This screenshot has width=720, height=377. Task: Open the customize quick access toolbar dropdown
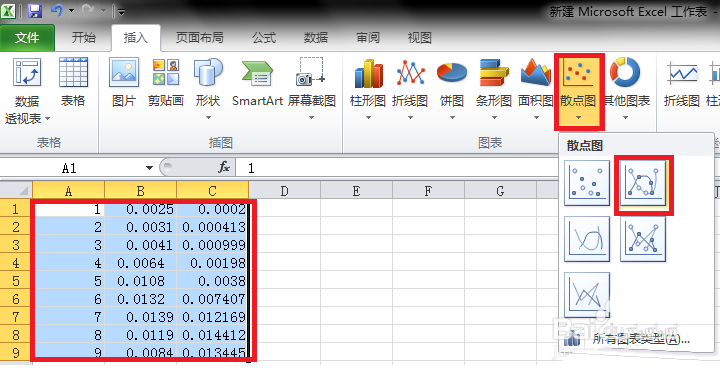coord(121,11)
